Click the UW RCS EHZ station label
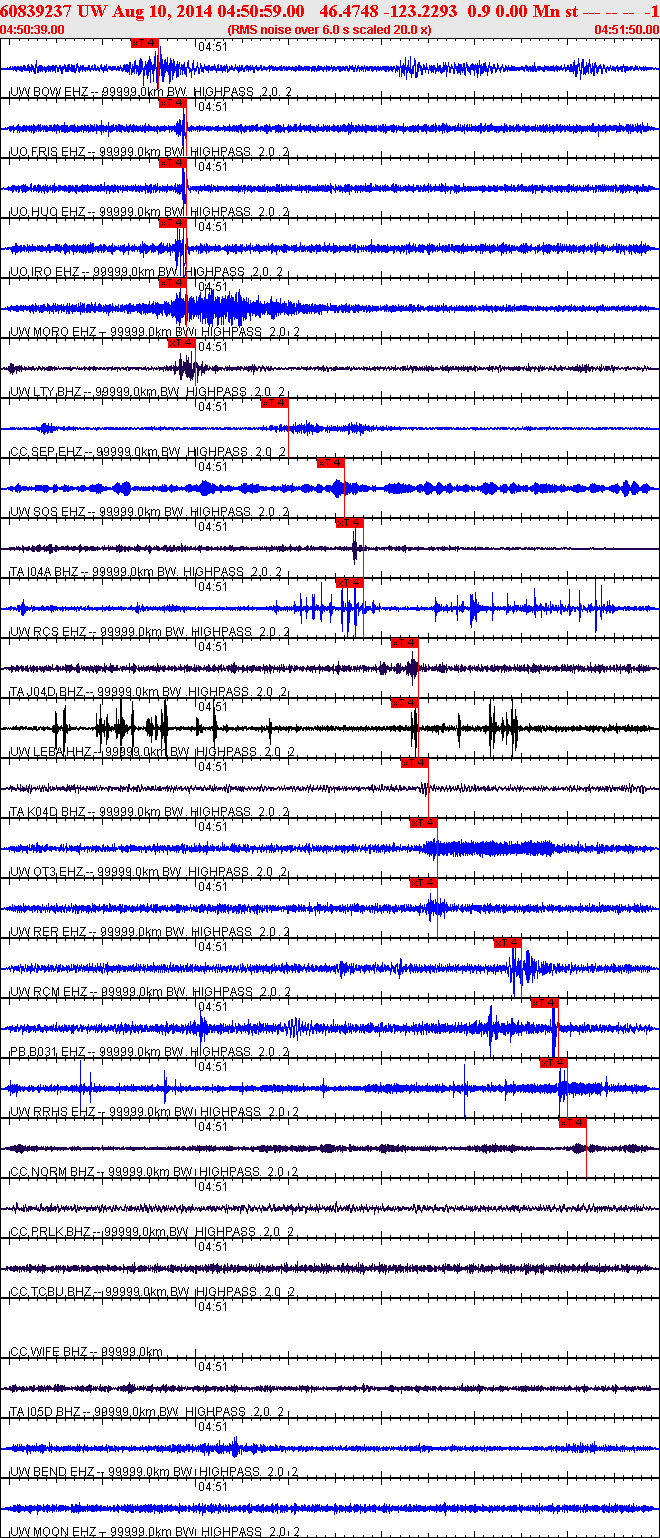 tap(47, 632)
